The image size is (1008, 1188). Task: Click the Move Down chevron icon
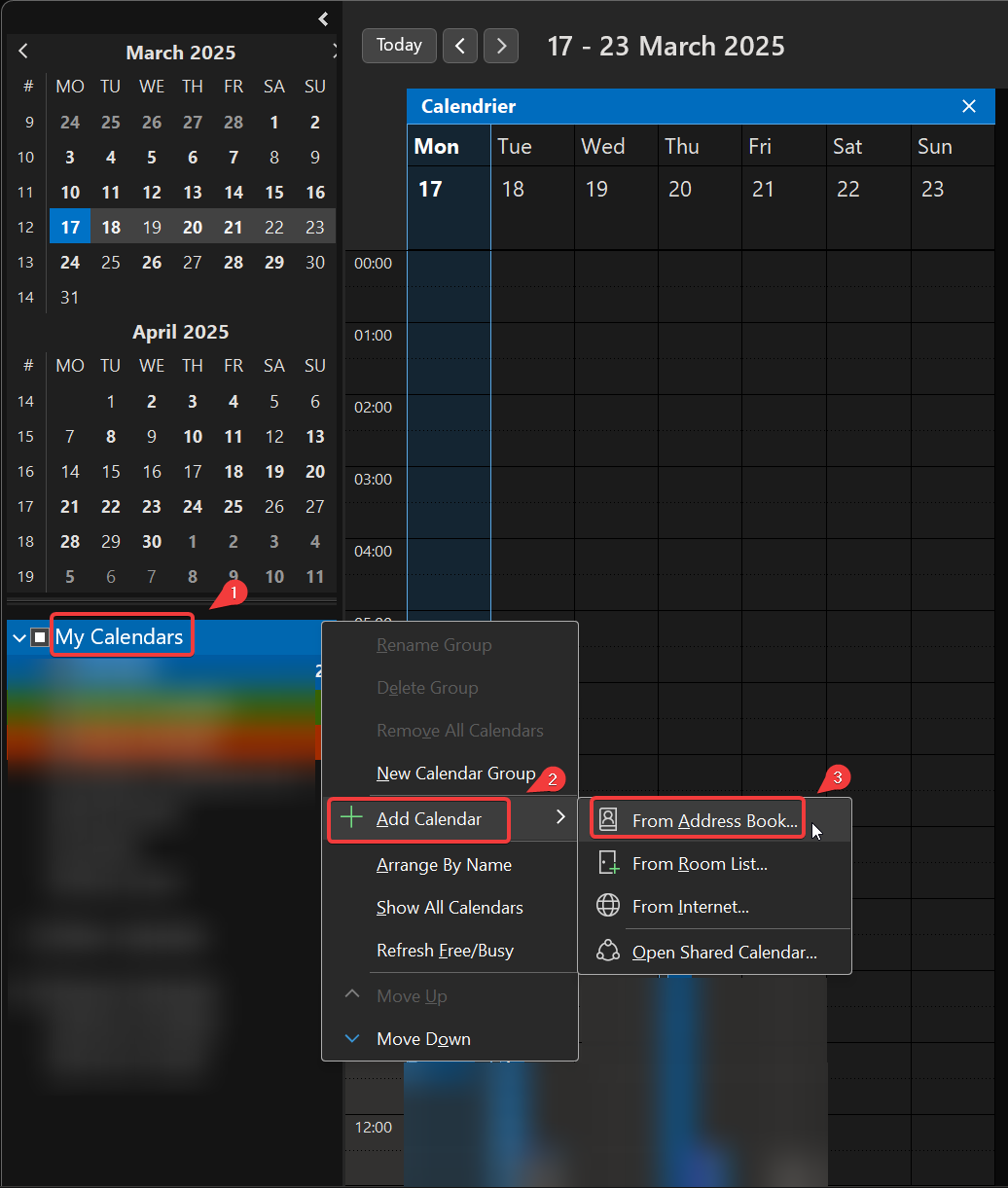(352, 1038)
